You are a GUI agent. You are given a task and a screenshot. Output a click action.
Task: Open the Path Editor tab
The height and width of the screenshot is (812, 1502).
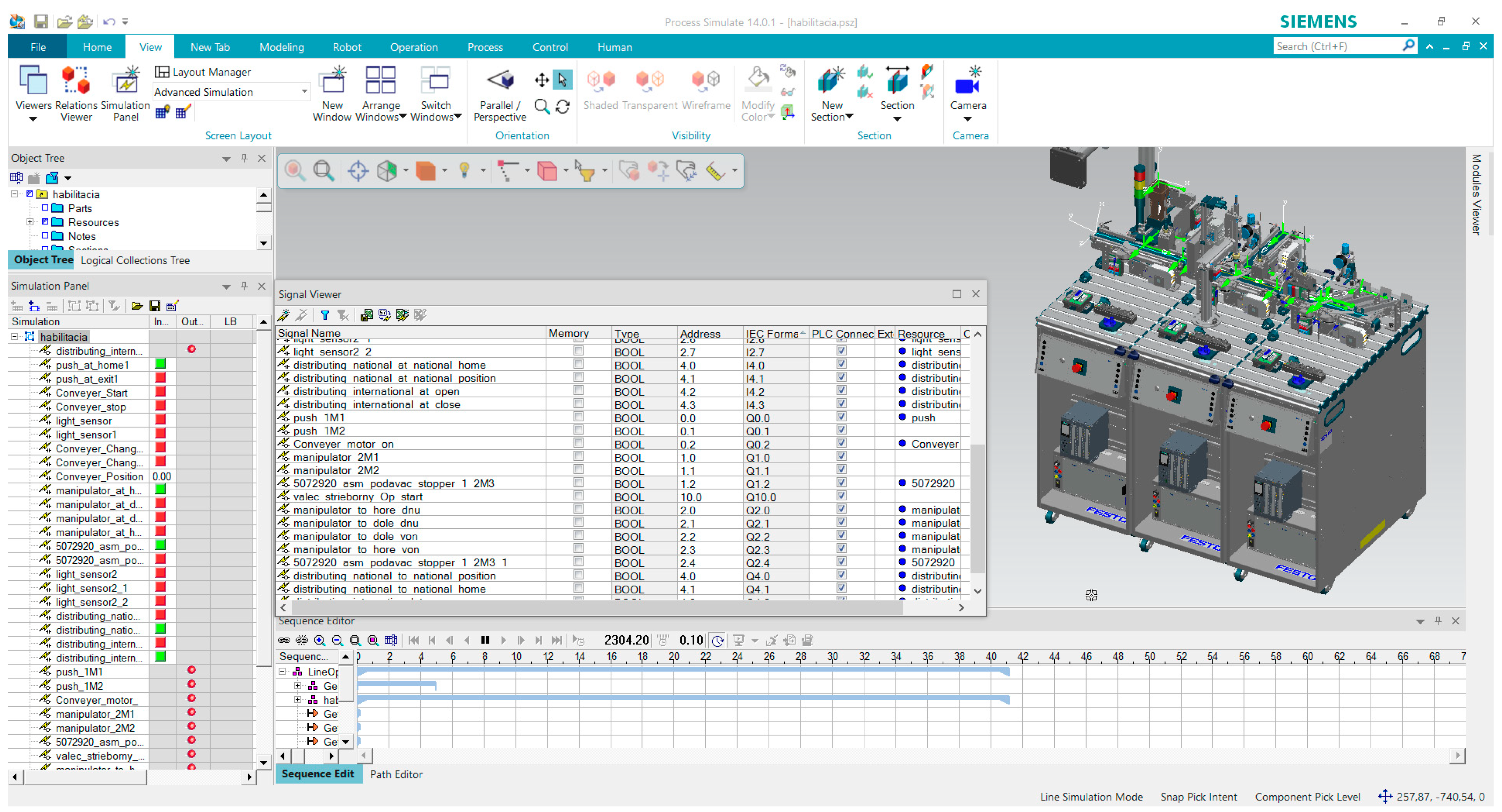396,774
